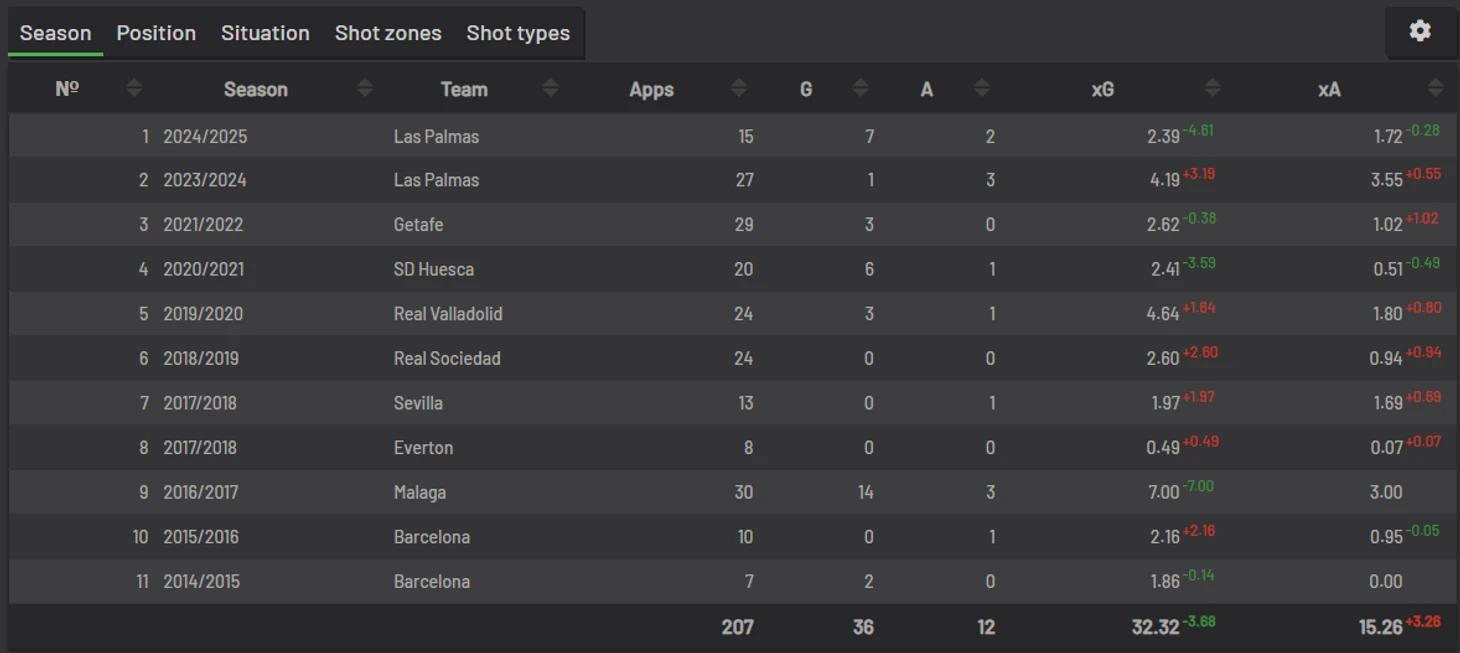The height and width of the screenshot is (653, 1460).
Task: Switch to the Situation tab
Action: 265,33
